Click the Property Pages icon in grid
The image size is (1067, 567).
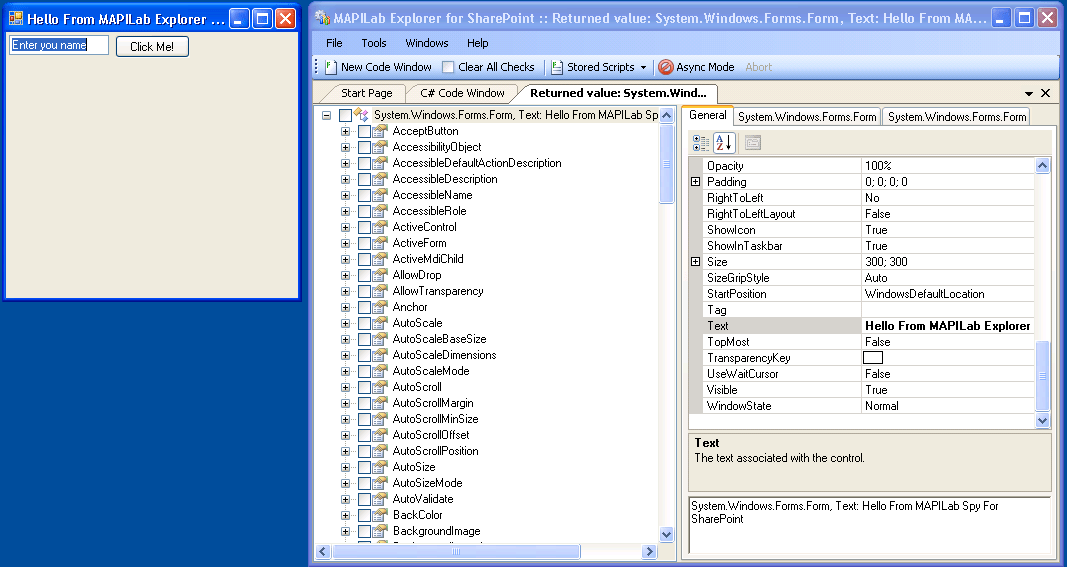click(752, 142)
